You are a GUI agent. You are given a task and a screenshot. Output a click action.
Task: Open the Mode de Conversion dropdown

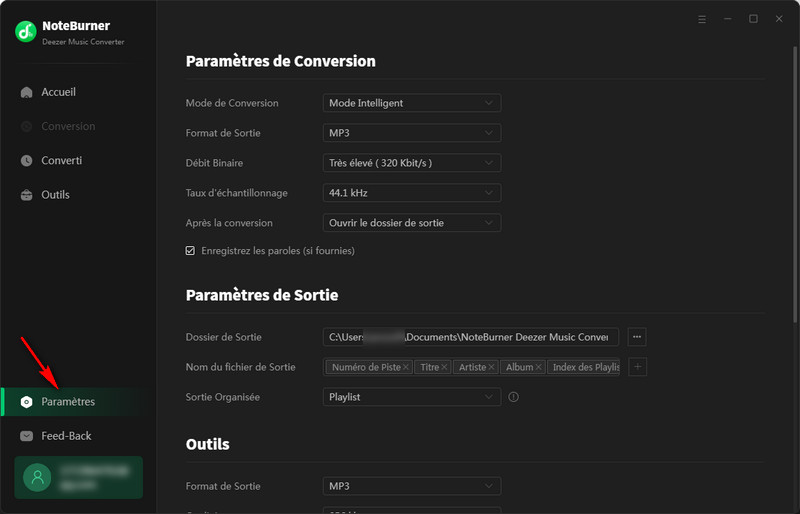pos(412,103)
